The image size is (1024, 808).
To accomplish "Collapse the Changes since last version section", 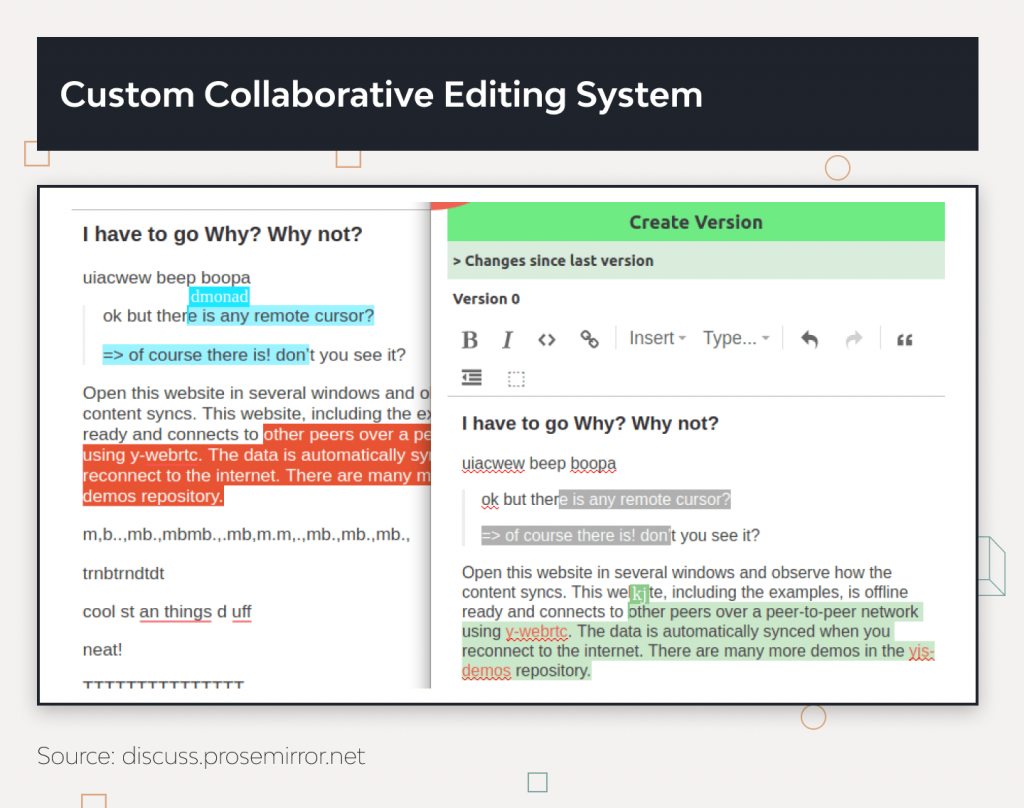I will 553,260.
